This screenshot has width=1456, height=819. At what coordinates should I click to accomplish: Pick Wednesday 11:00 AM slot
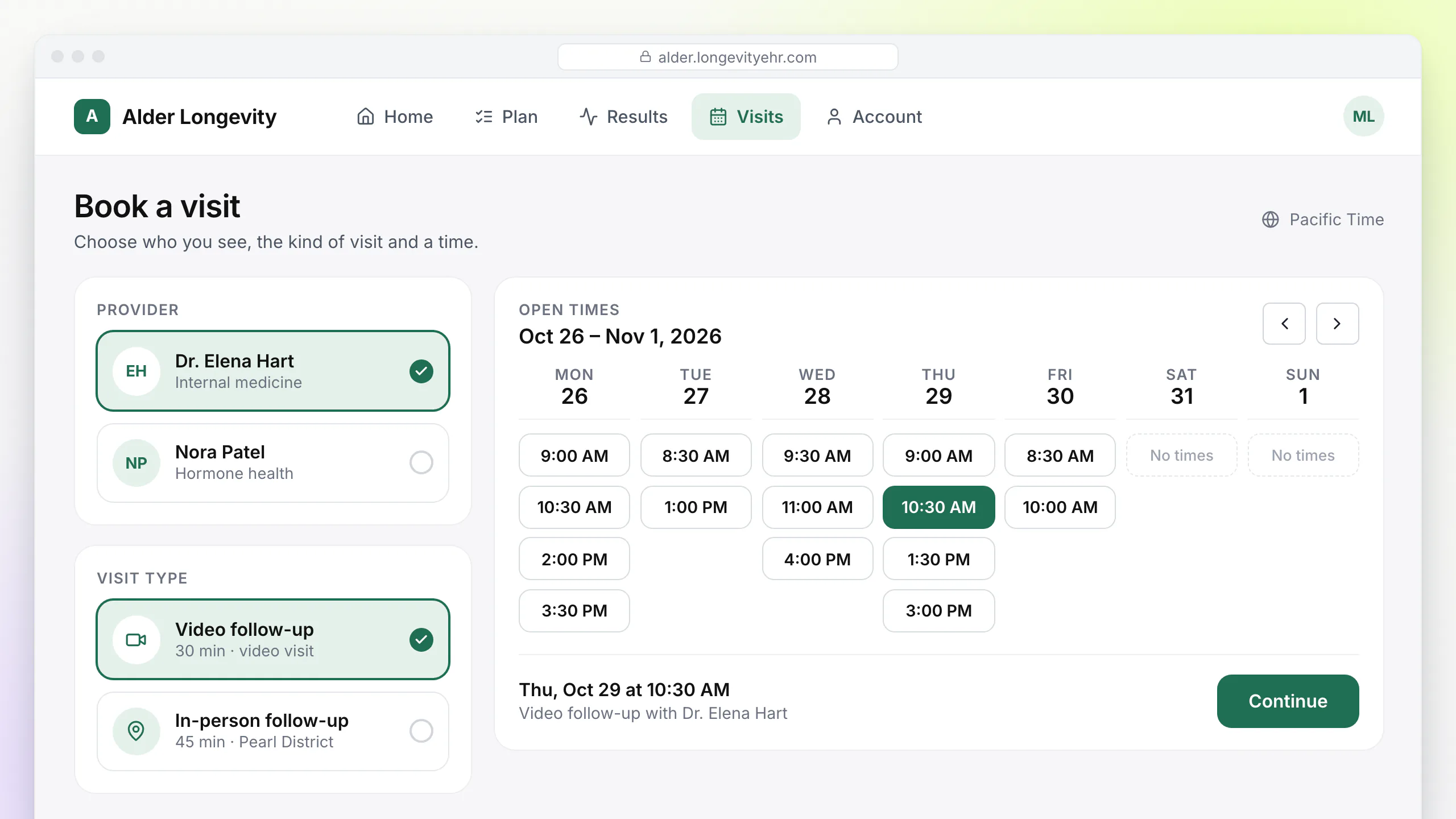click(x=817, y=507)
